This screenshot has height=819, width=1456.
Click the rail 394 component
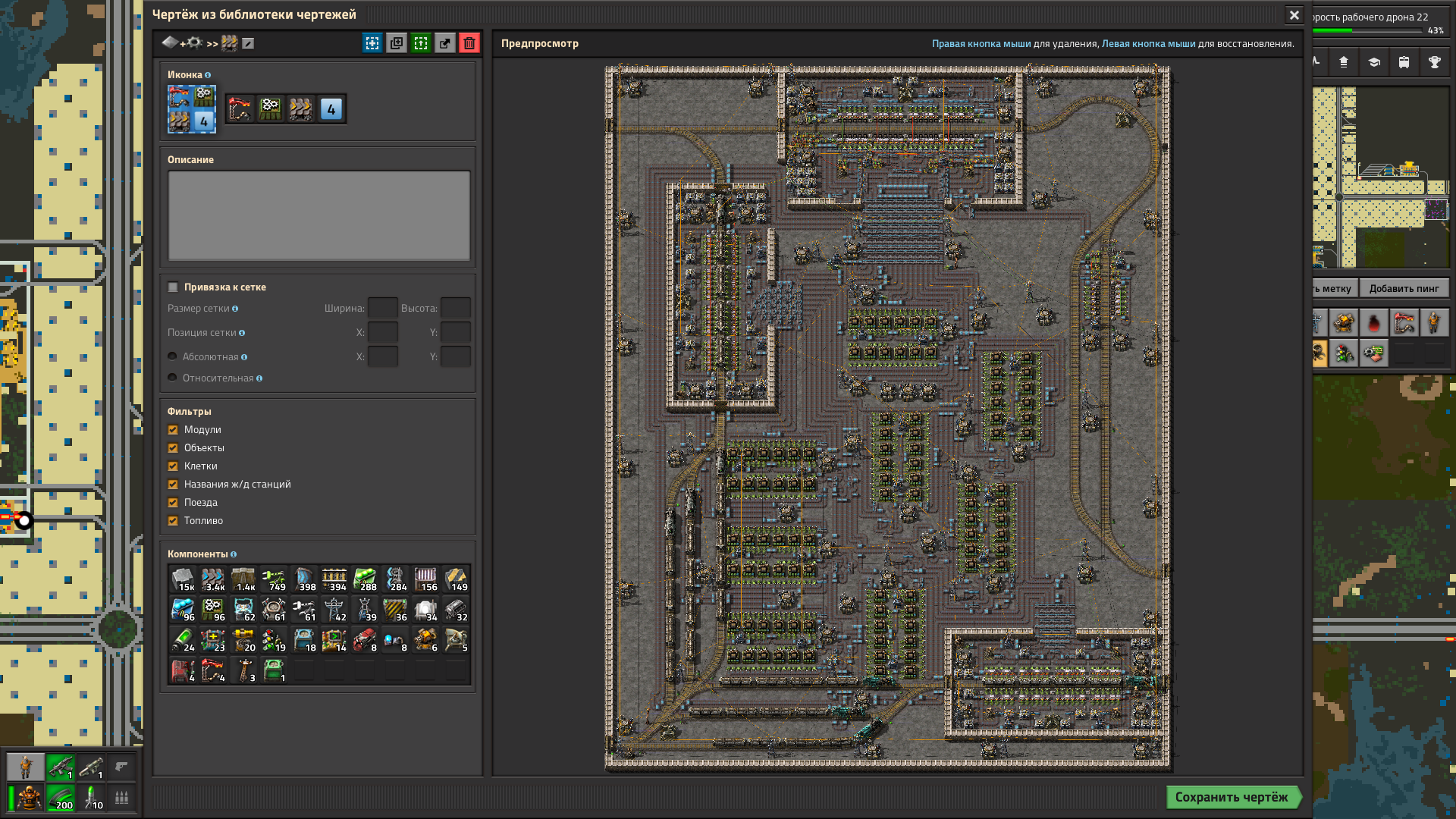pyautogui.click(x=334, y=579)
